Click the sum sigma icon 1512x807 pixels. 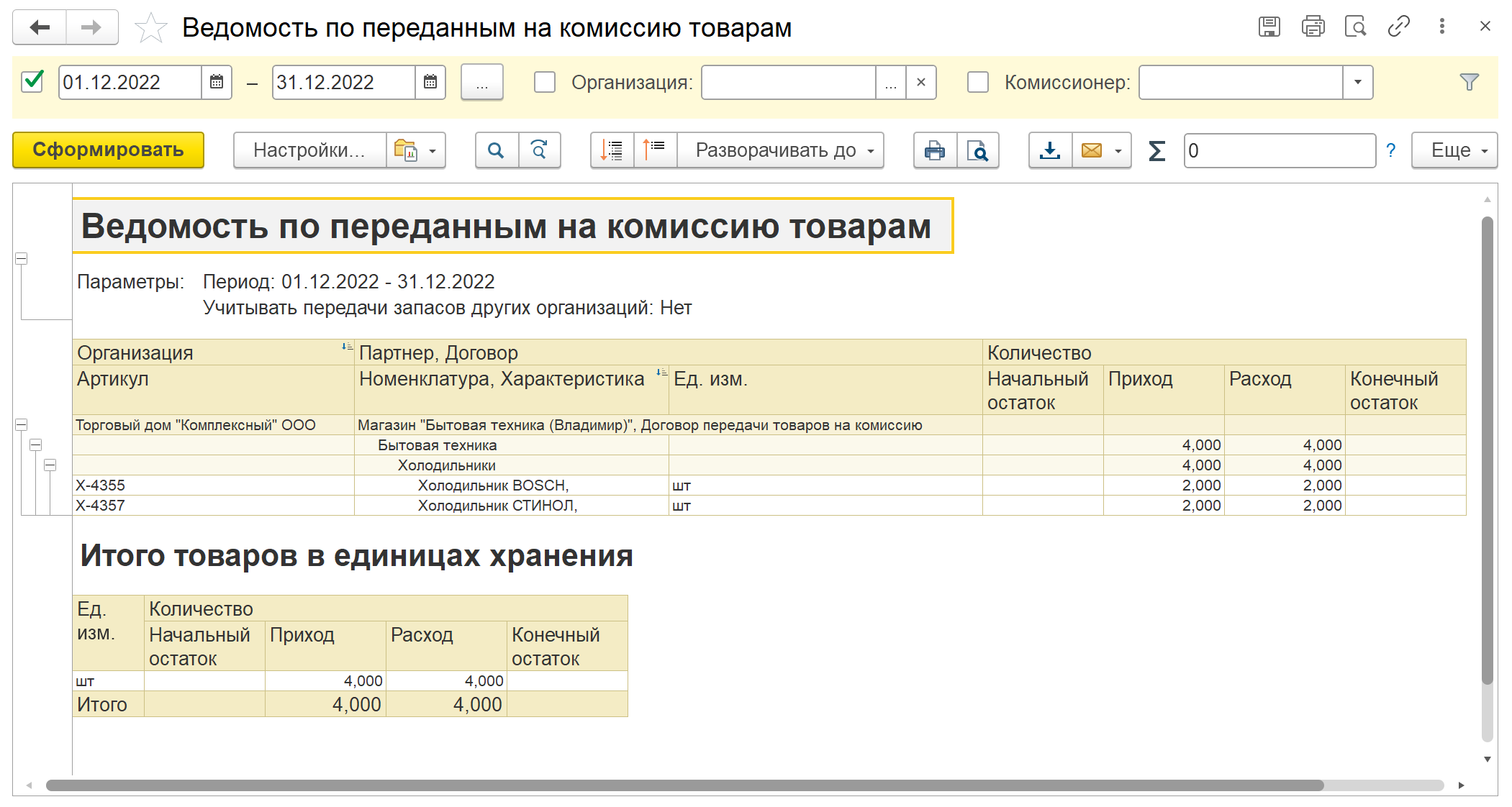point(1156,150)
